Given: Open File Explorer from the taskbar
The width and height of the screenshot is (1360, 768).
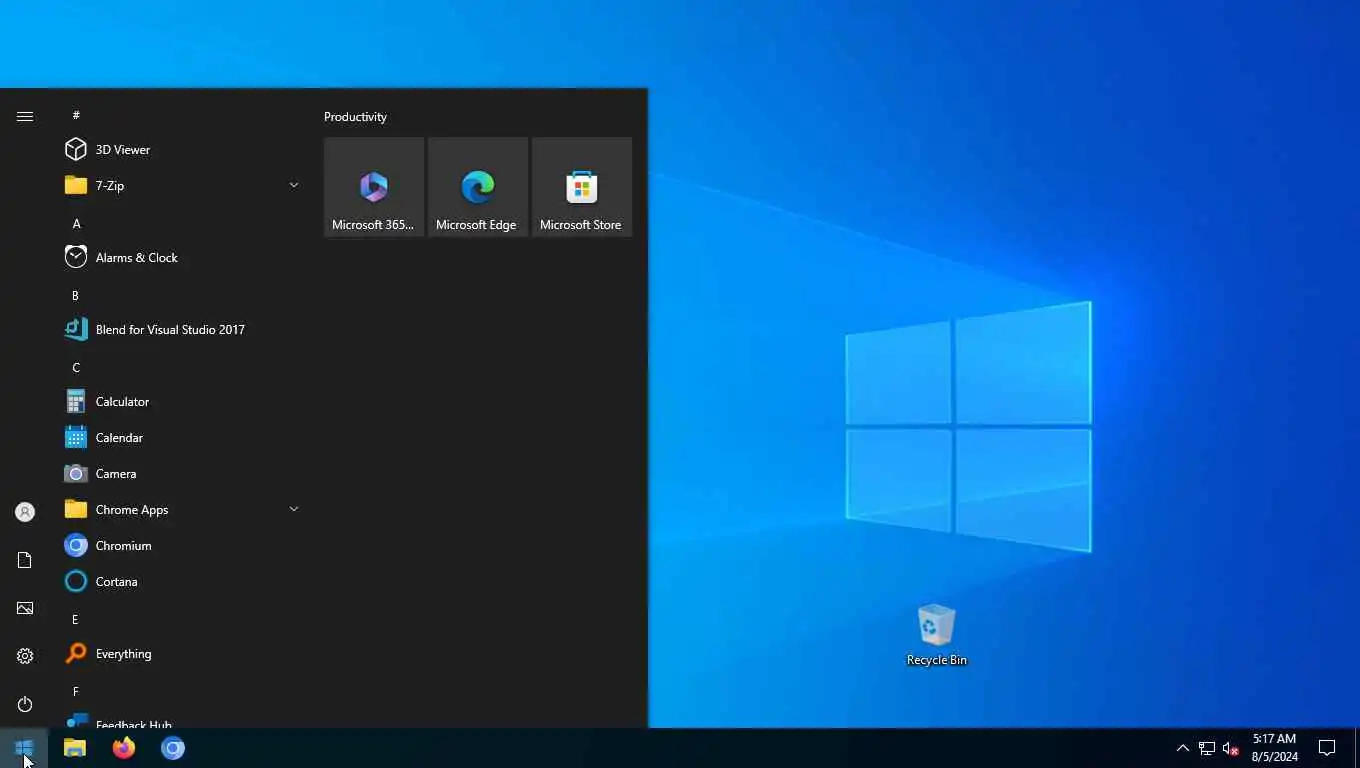Looking at the screenshot, I should [x=75, y=748].
